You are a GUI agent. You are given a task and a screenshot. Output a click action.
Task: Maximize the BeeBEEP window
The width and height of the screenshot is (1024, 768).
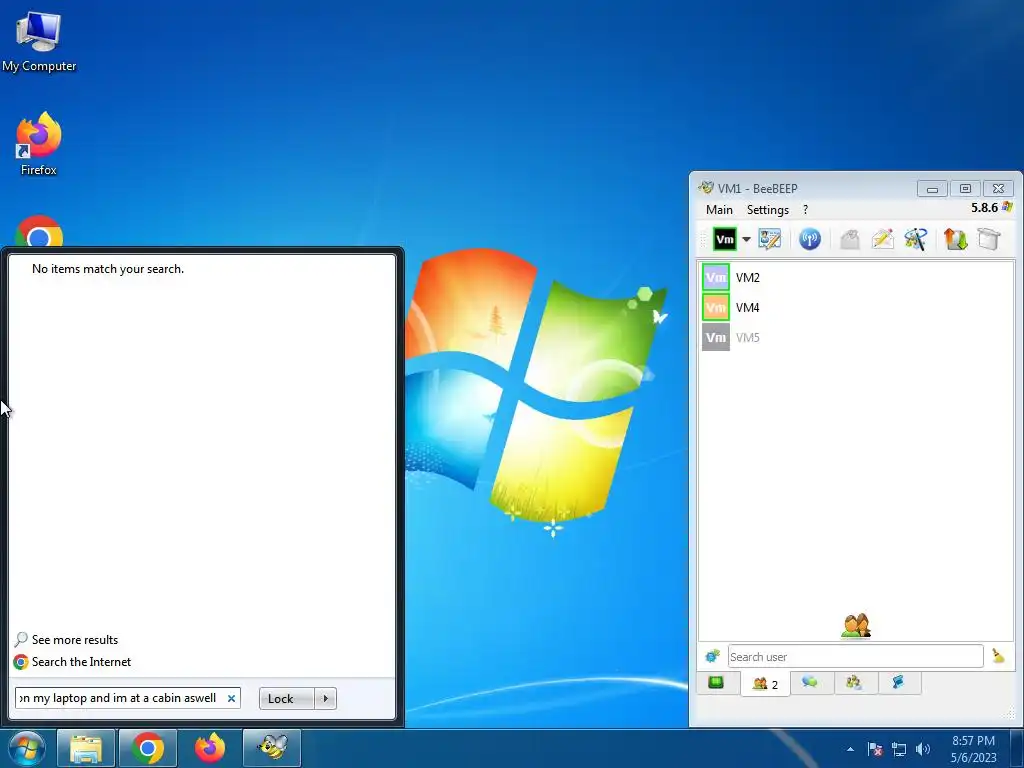pyautogui.click(x=965, y=189)
